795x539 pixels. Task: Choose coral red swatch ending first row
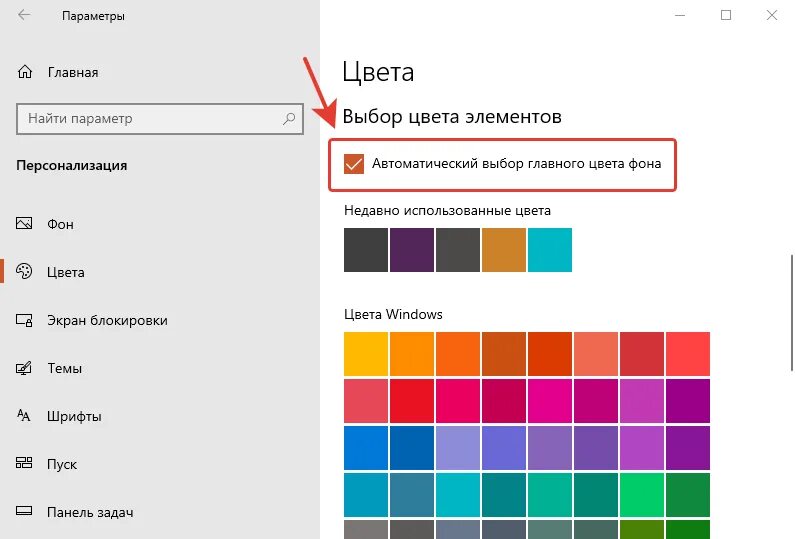click(x=688, y=354)
